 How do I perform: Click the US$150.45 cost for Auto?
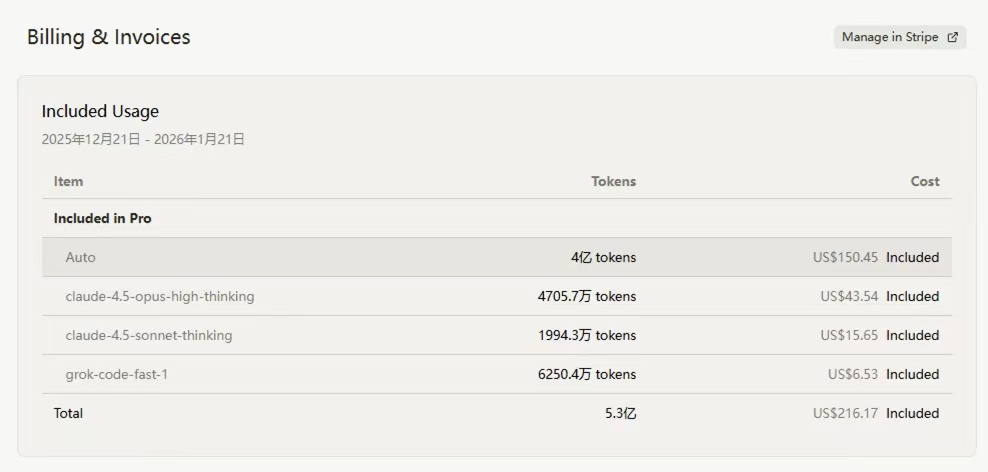pyautogui.click(x=845, y=257)
